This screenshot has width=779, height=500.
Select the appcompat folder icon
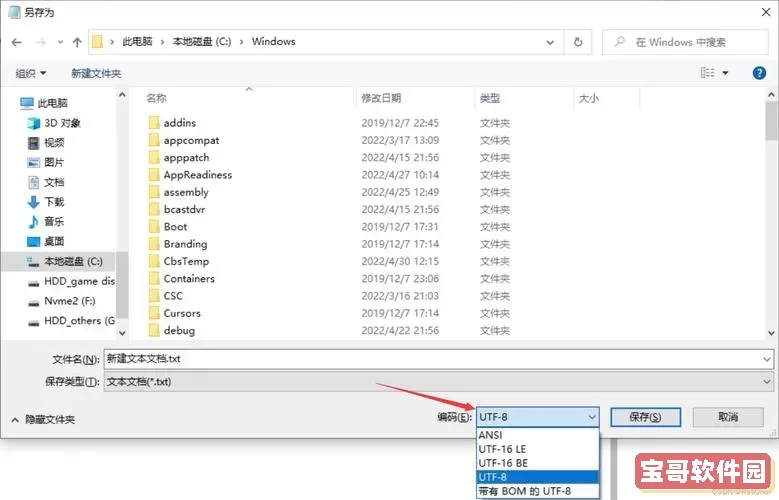coord(154,140)
